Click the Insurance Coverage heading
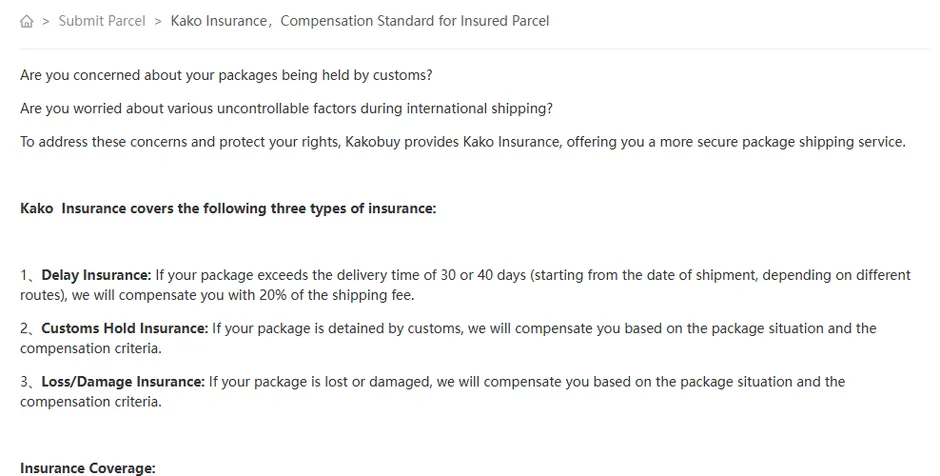 tap(88, 468)
